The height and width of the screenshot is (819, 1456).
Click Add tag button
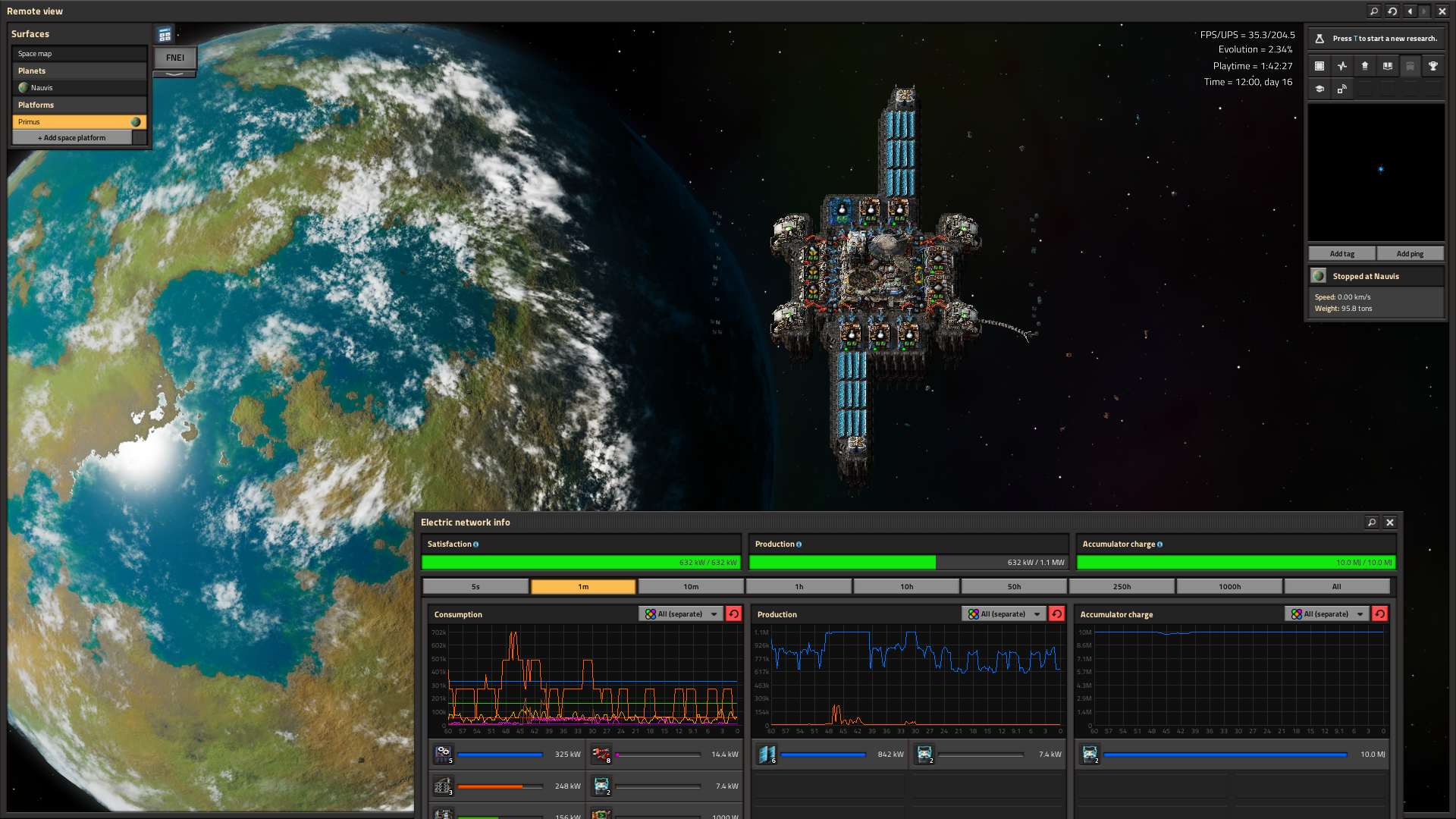(1342, 254)
